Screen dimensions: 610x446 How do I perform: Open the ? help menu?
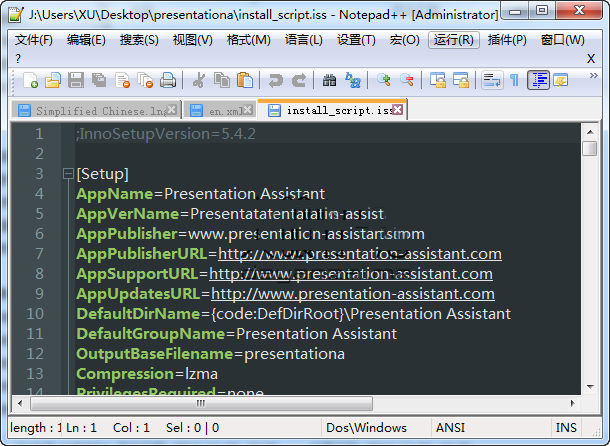click(x=18, y=58)
